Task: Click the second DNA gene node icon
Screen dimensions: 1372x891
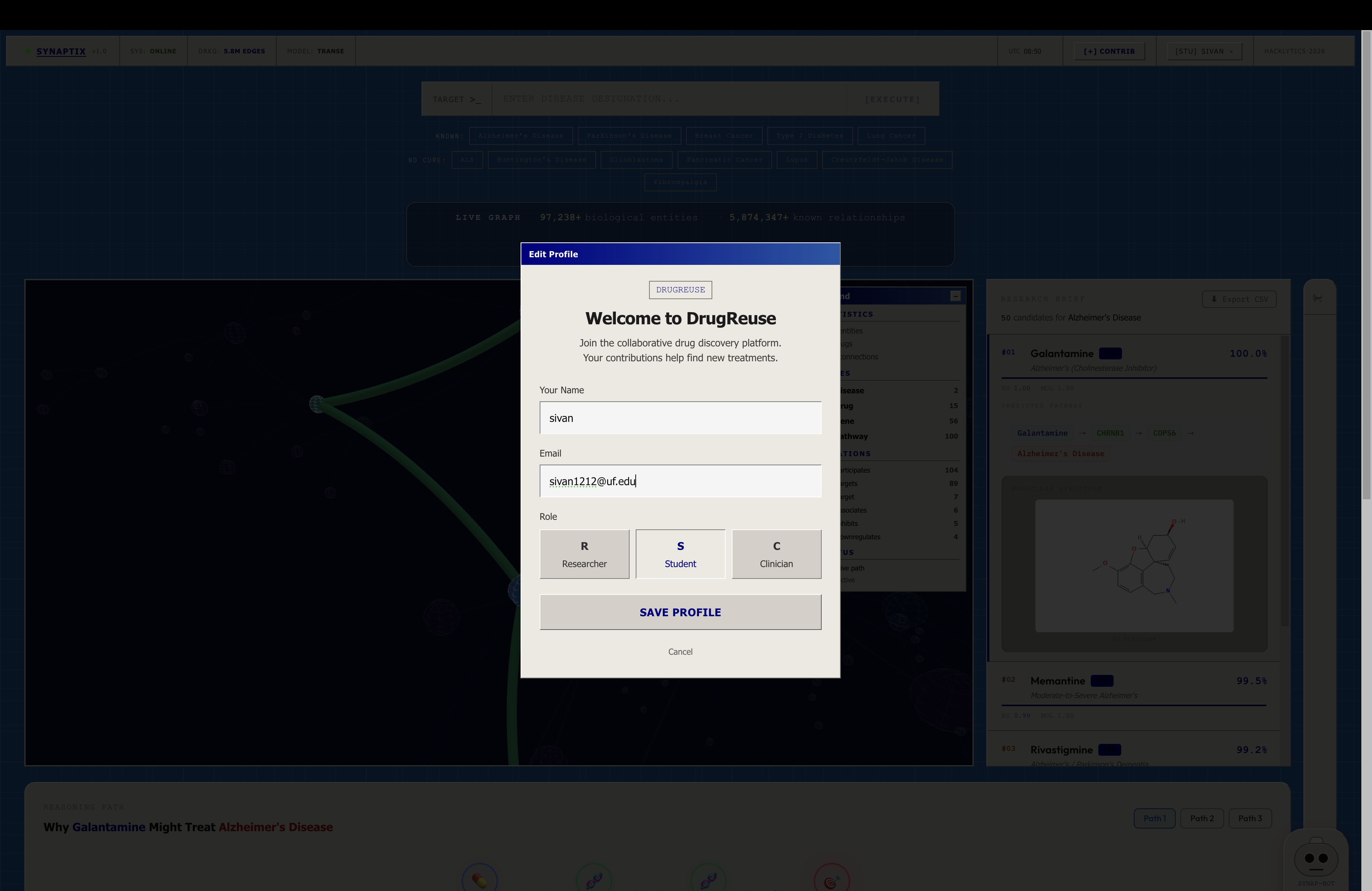Action: [708, 880]
